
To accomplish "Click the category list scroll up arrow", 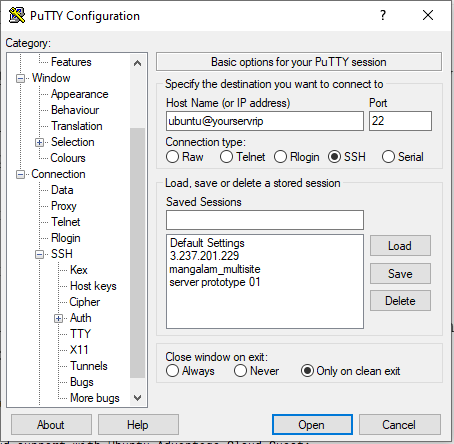I will tap(137, 63).
